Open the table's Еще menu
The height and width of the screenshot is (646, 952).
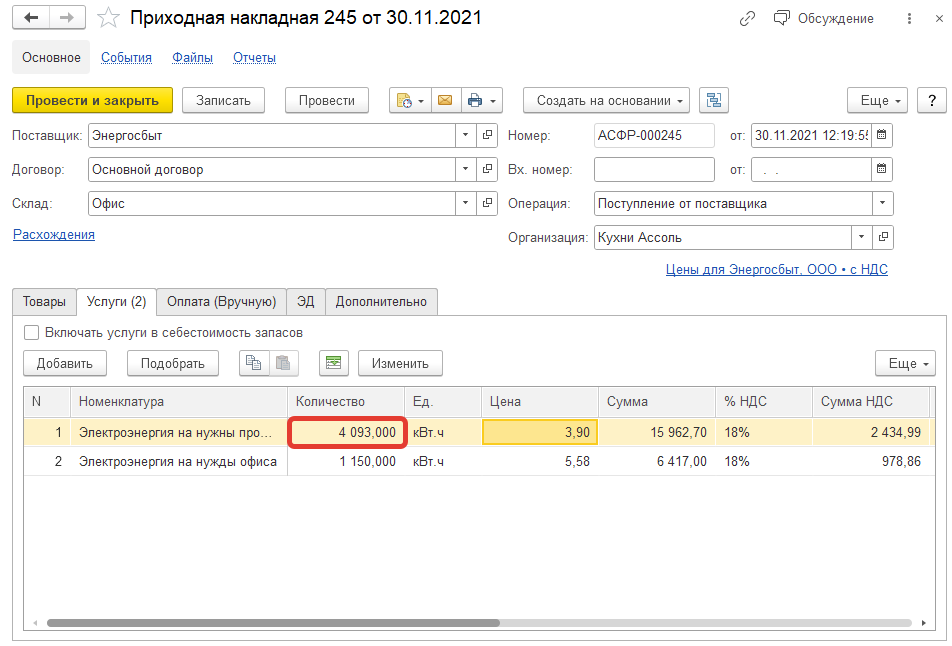pos(905,363)
